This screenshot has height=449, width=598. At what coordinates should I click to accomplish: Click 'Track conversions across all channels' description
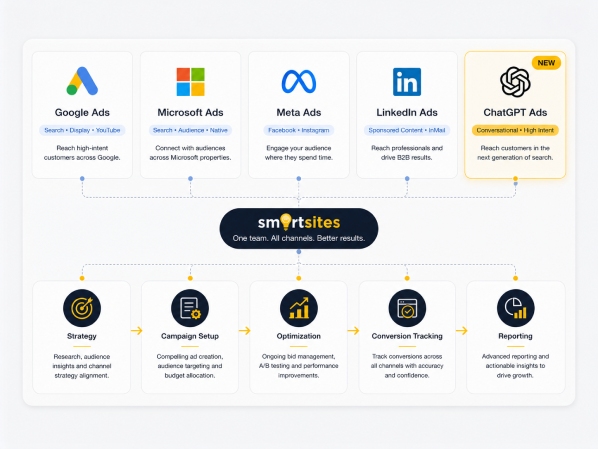click(x=407, y=366)
